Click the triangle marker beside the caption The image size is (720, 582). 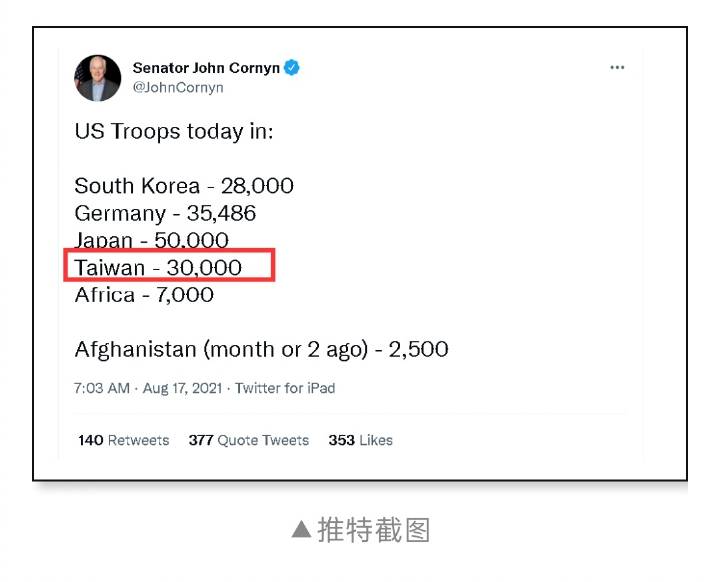point(301,529)
